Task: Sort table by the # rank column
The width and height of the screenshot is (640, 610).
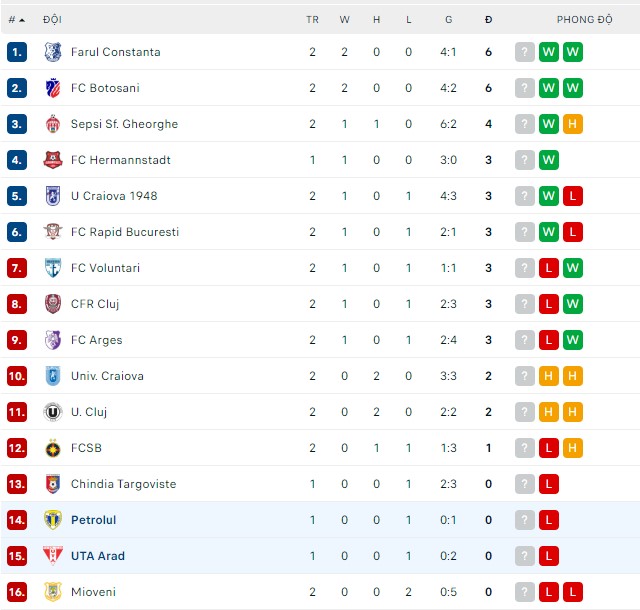Action: [16, 19]
